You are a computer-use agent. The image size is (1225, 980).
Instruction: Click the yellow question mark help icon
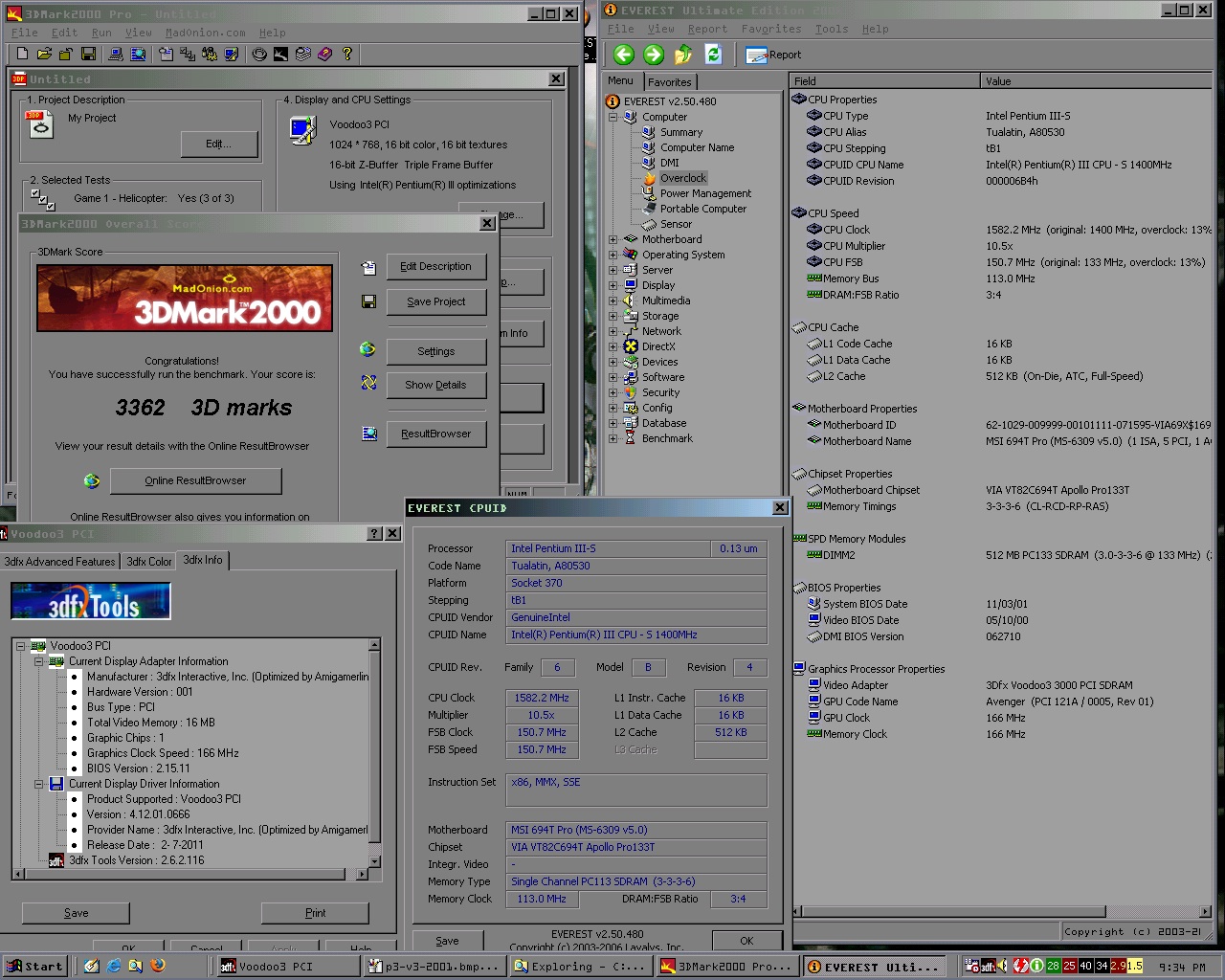(347, 55)
